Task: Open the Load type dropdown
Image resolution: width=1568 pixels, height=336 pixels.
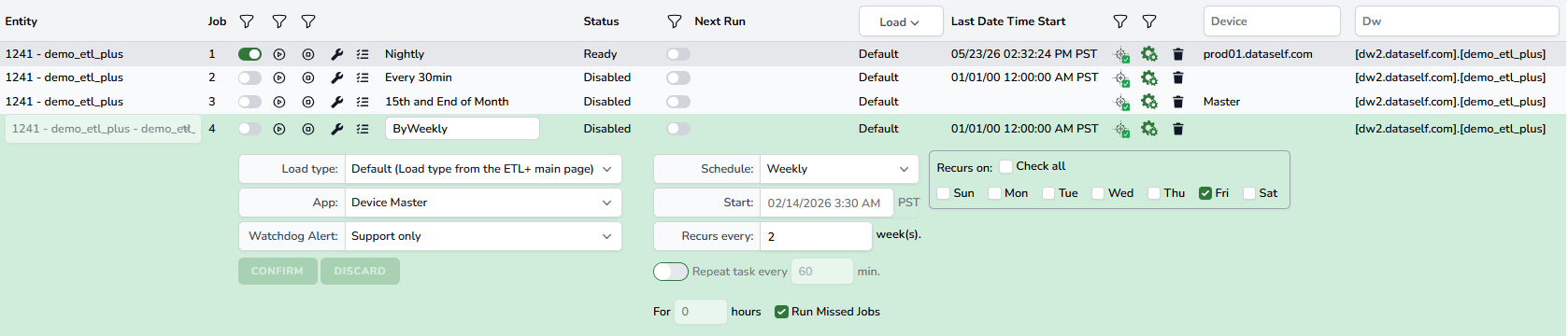Action: (483, 169)
